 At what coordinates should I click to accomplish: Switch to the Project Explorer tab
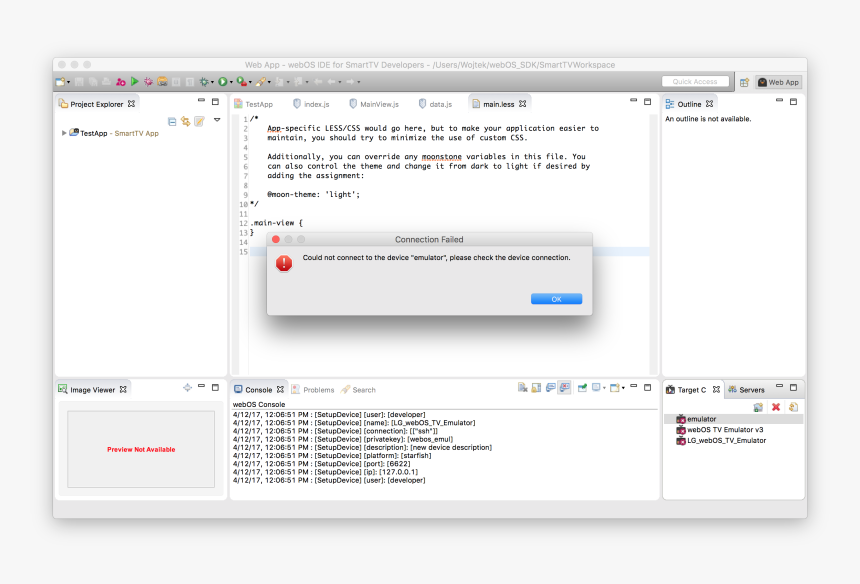pyautogui.click(x=97, y=104)
